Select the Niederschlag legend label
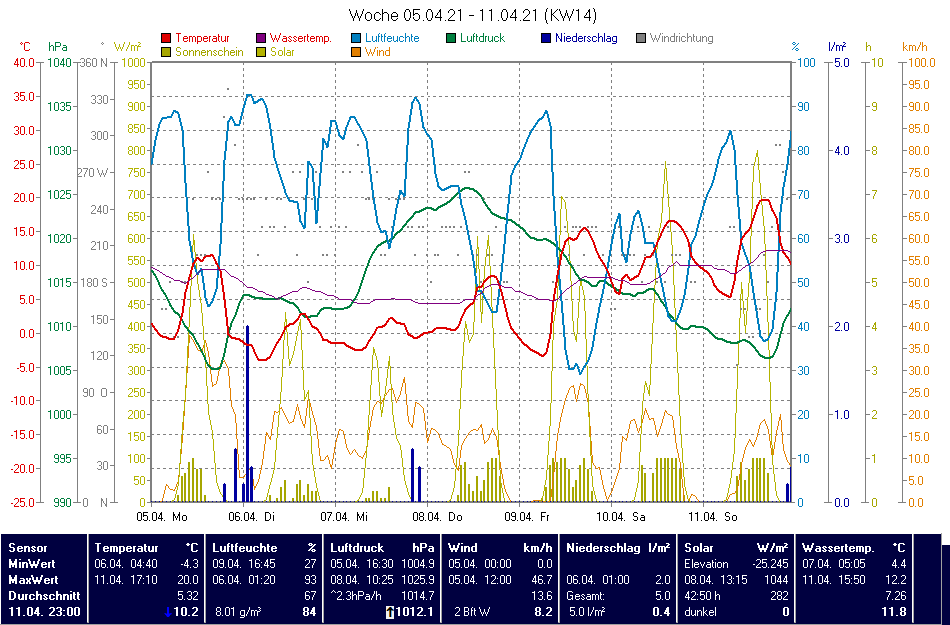The width and height of the screenshot is (950, 625). click(x=586, y=38)
